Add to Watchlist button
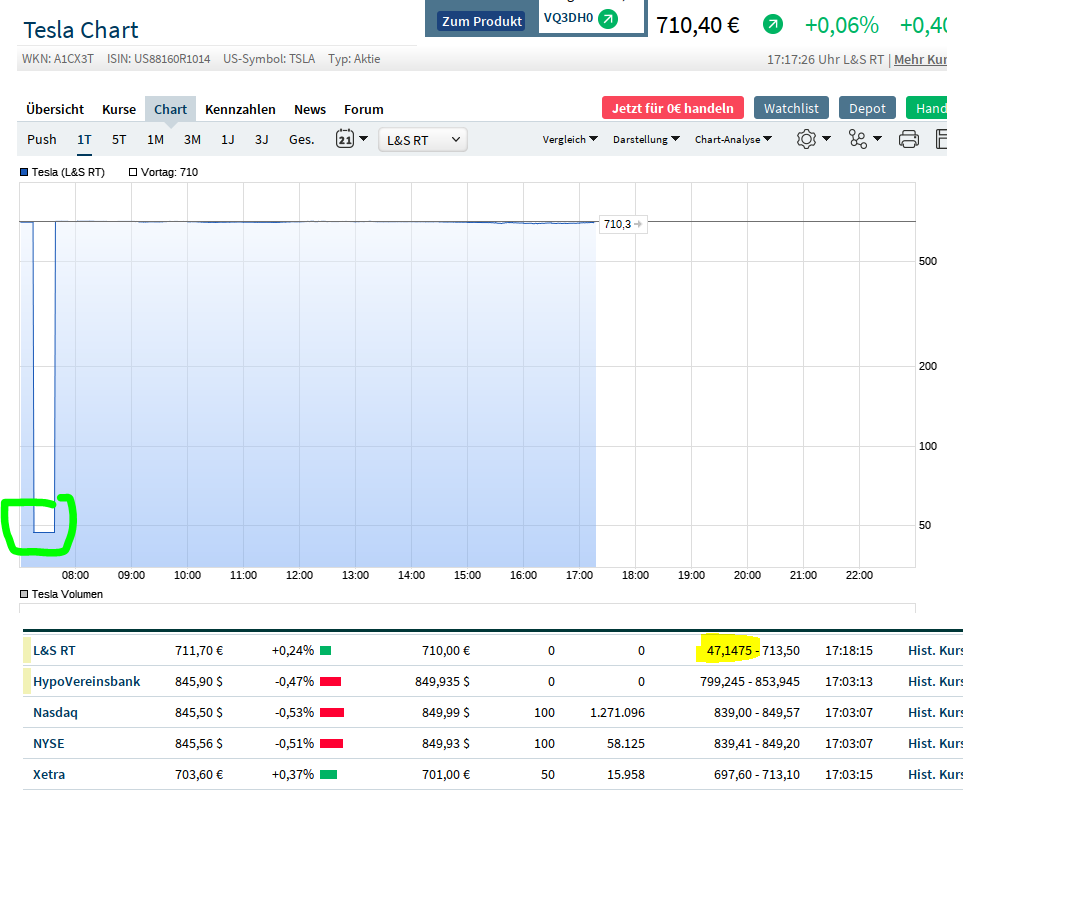The image size is (1070, 923). pyautogui.click(x=791, y=108)
